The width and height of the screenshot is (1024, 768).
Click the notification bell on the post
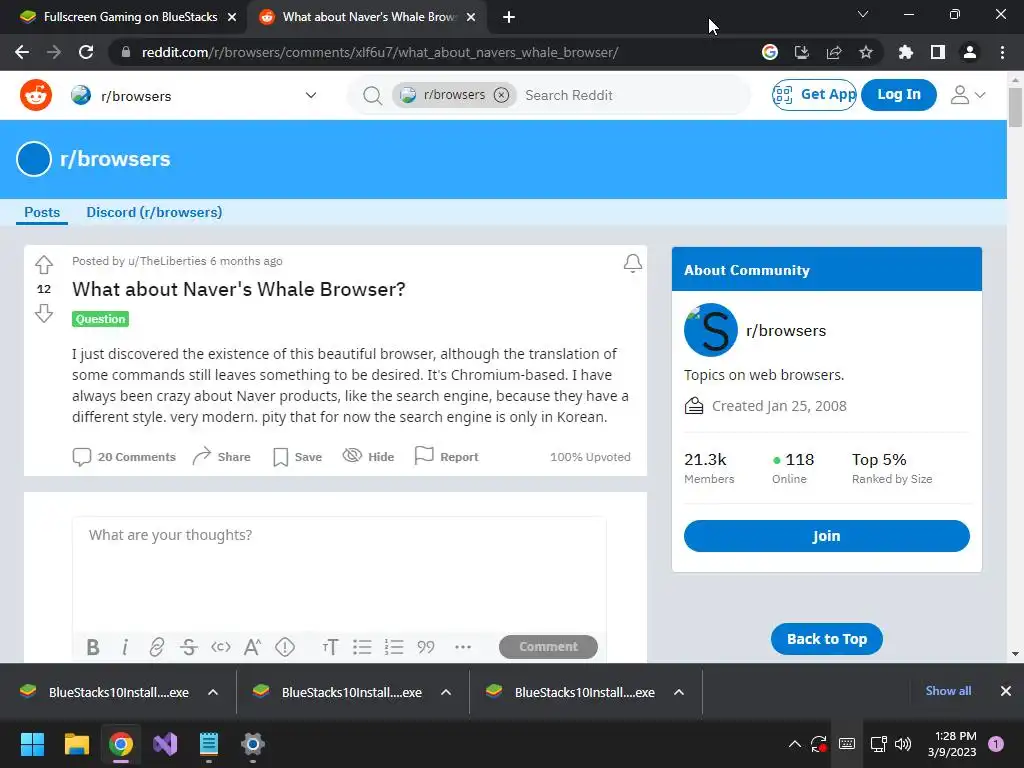[x=632, y=263]
